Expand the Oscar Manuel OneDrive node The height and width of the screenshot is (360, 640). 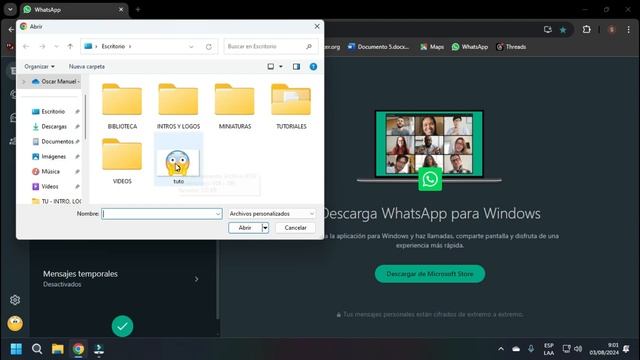tap(24, 82)
